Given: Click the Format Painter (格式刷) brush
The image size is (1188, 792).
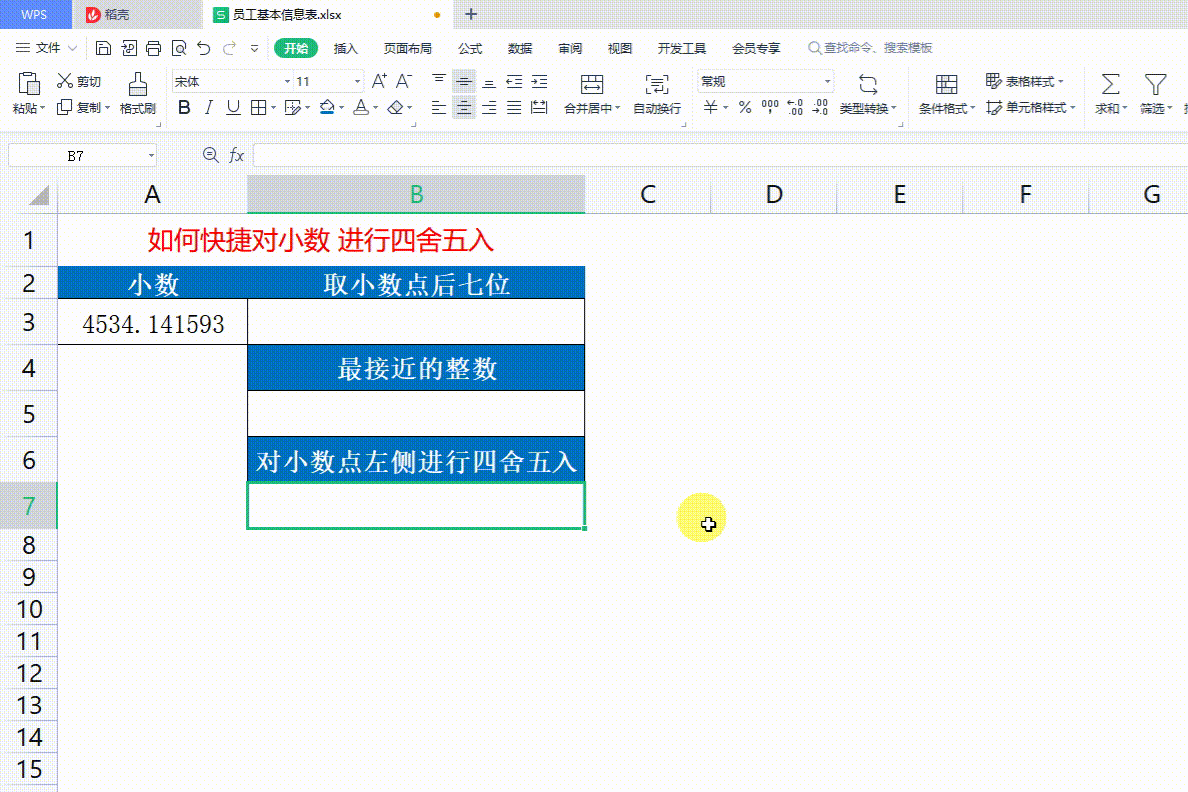Looking at the screenshot, I should [x=138, y=93].
